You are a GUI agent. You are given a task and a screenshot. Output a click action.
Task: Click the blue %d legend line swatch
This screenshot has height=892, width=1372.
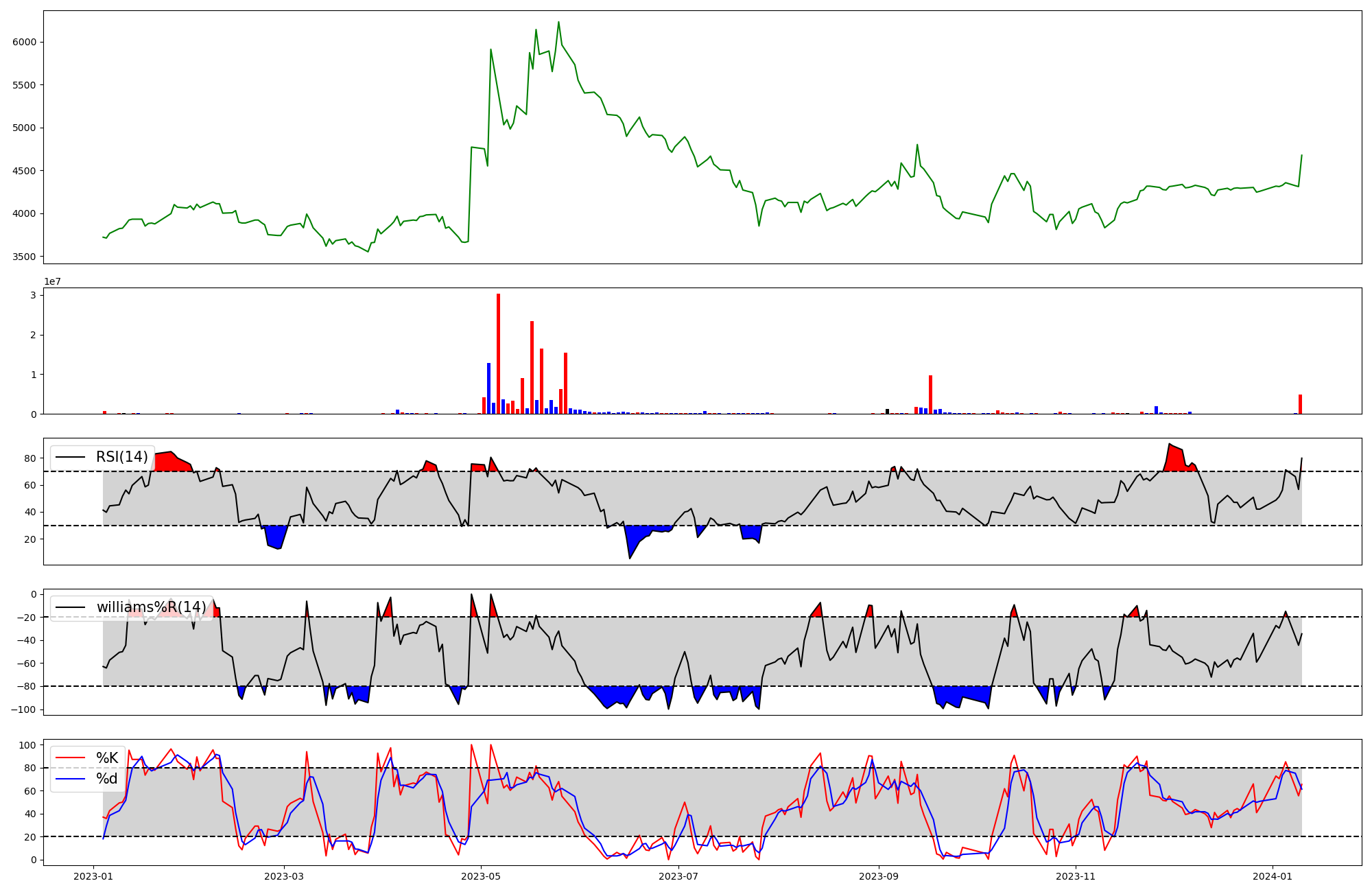(x=70, y=779)
